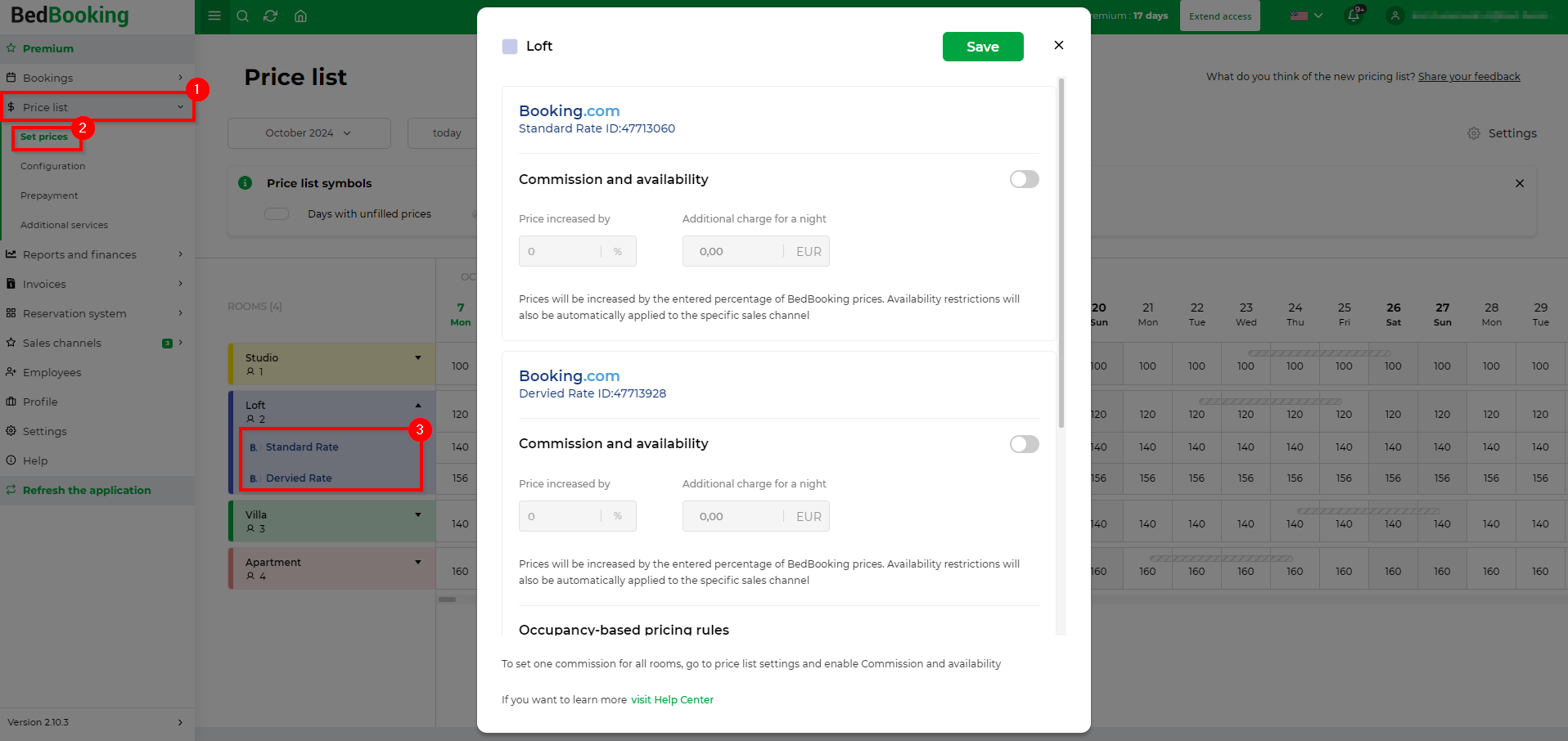Viewport: 1568px width, 741px height.
Task: Collapse the Loft room row
Action: pyautogui.click(x=418, y=405)
